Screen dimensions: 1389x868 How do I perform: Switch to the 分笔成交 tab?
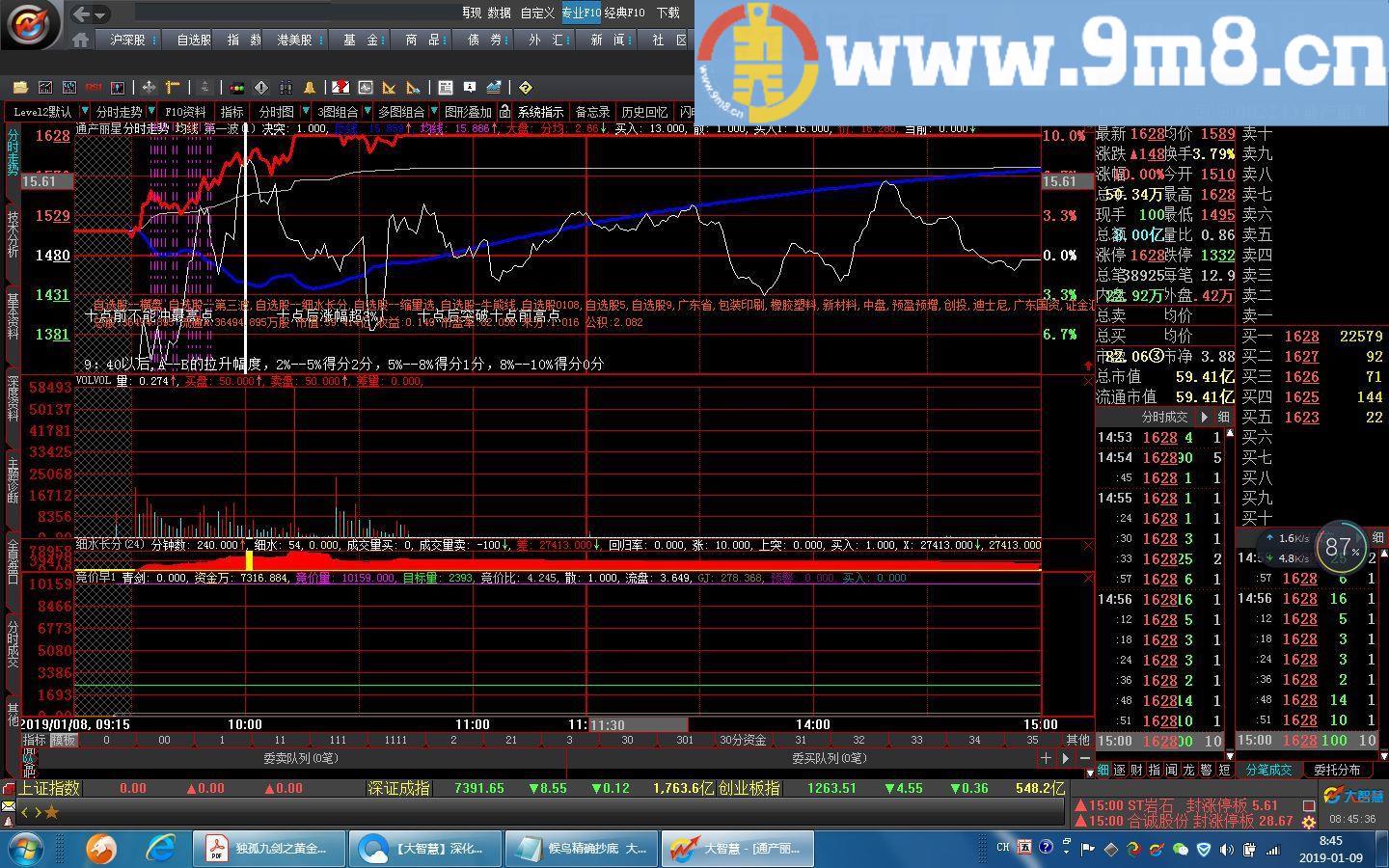1268,770
